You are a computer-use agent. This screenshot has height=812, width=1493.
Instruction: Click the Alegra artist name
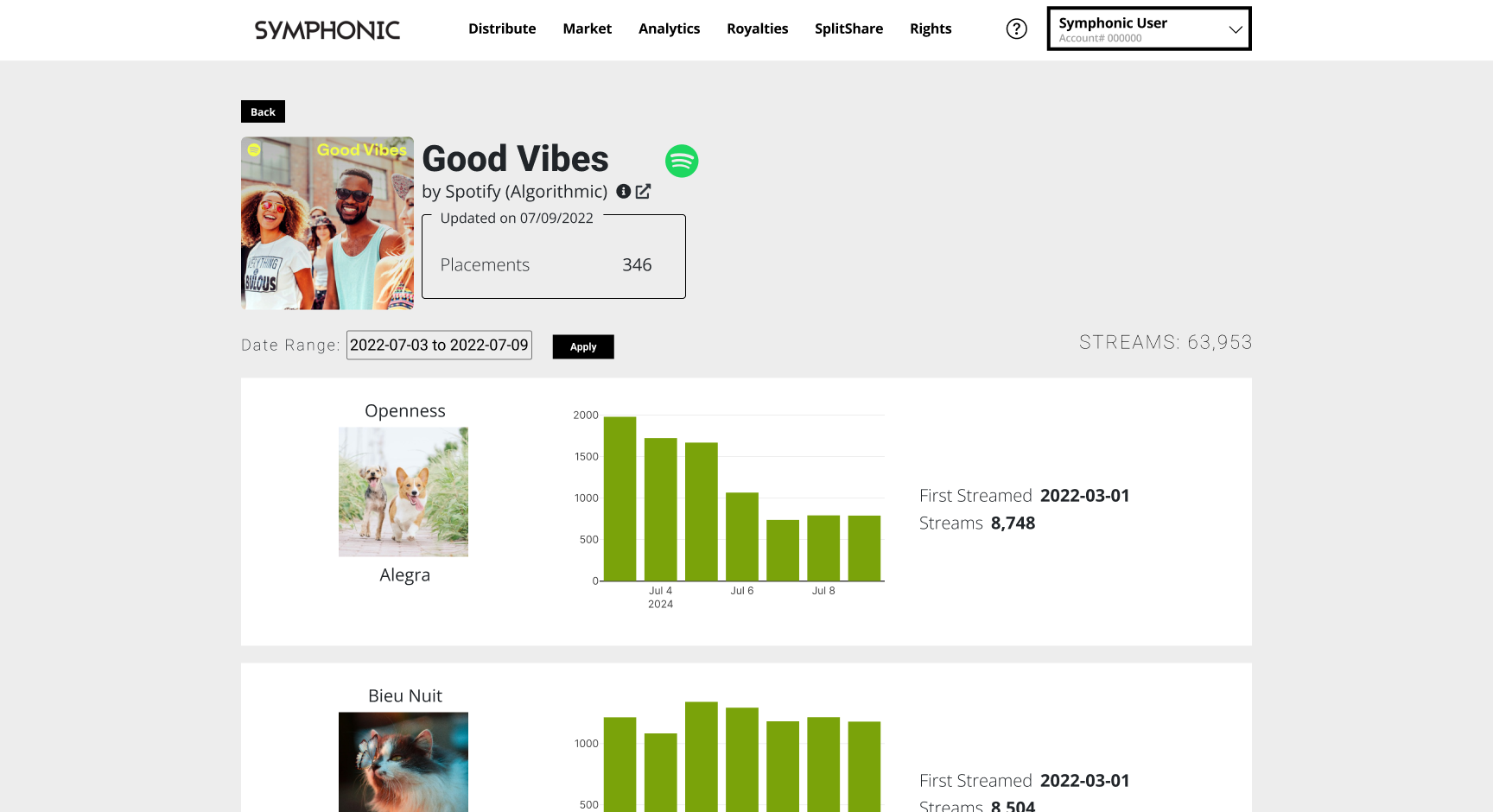[x=405, y=575]
